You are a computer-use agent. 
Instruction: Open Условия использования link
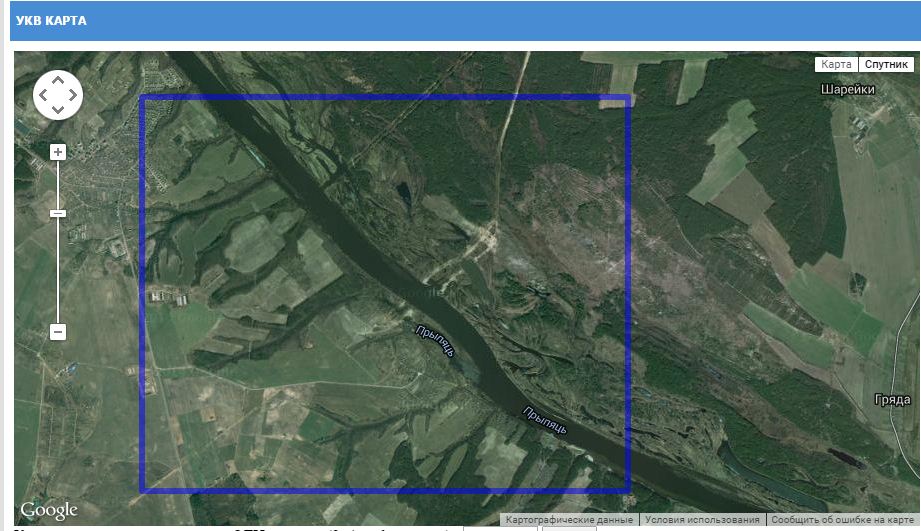click(x=702, y=520)
